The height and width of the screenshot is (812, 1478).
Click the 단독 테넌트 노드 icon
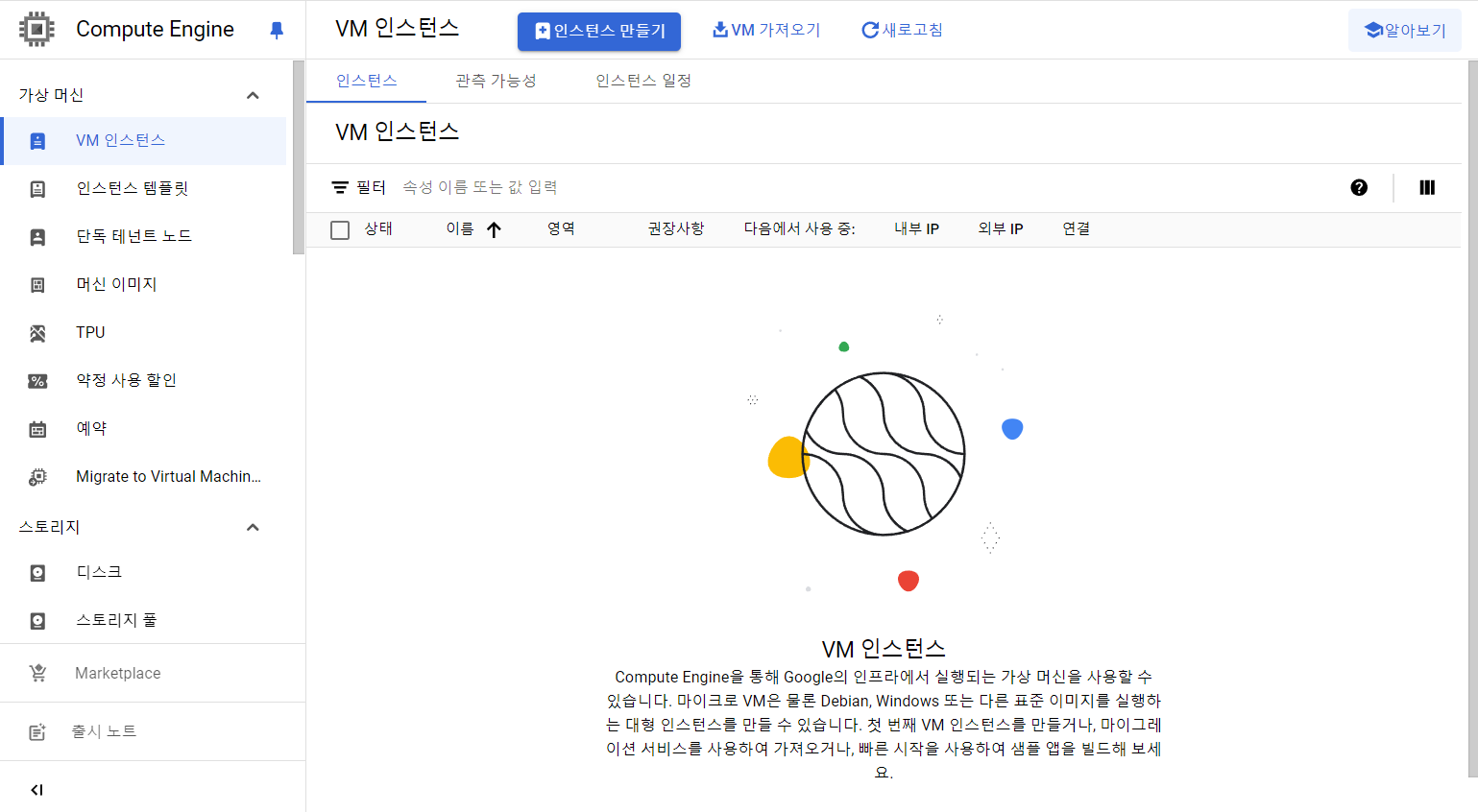(37, 237)
